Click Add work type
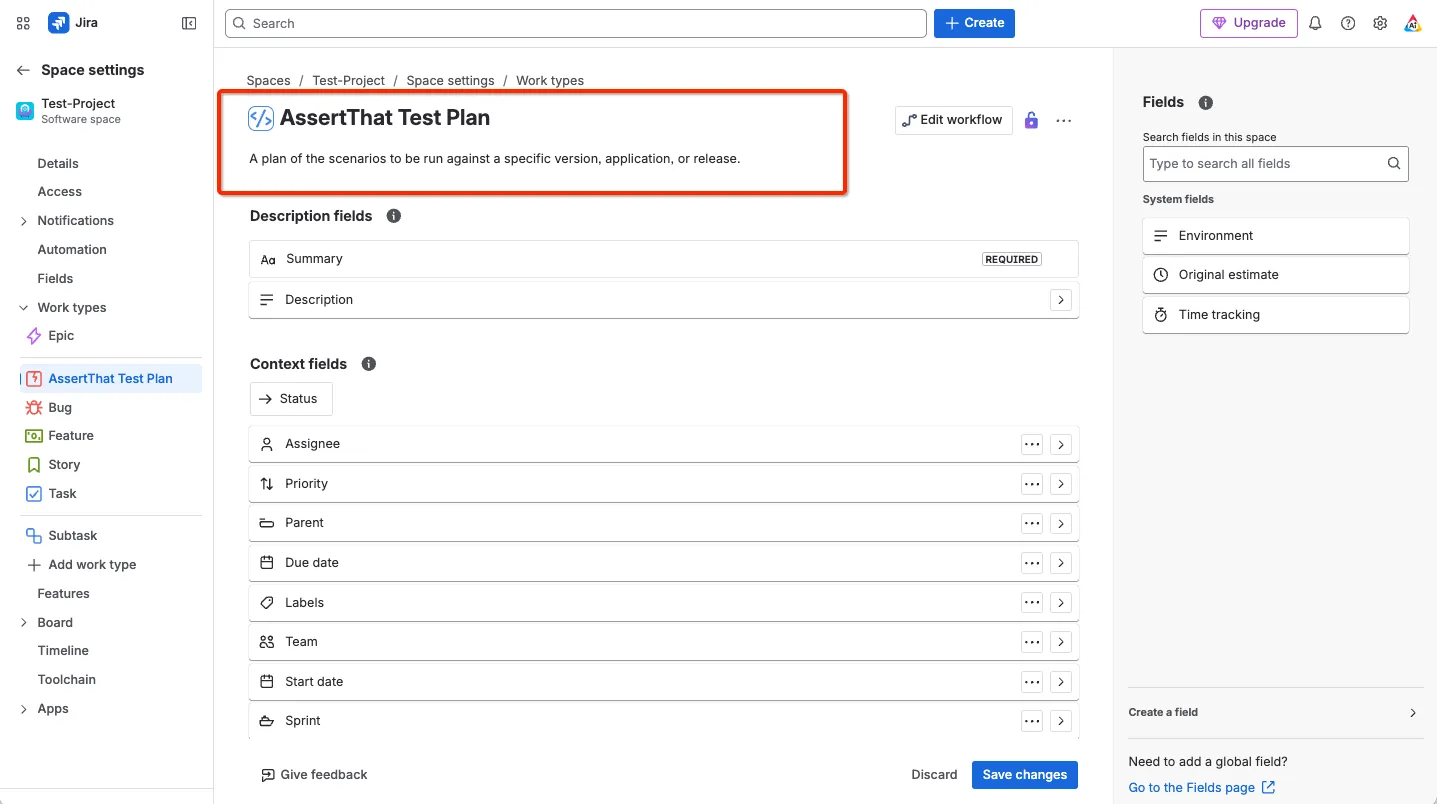This screenshot has height=804, width=1437. point(82,565)
